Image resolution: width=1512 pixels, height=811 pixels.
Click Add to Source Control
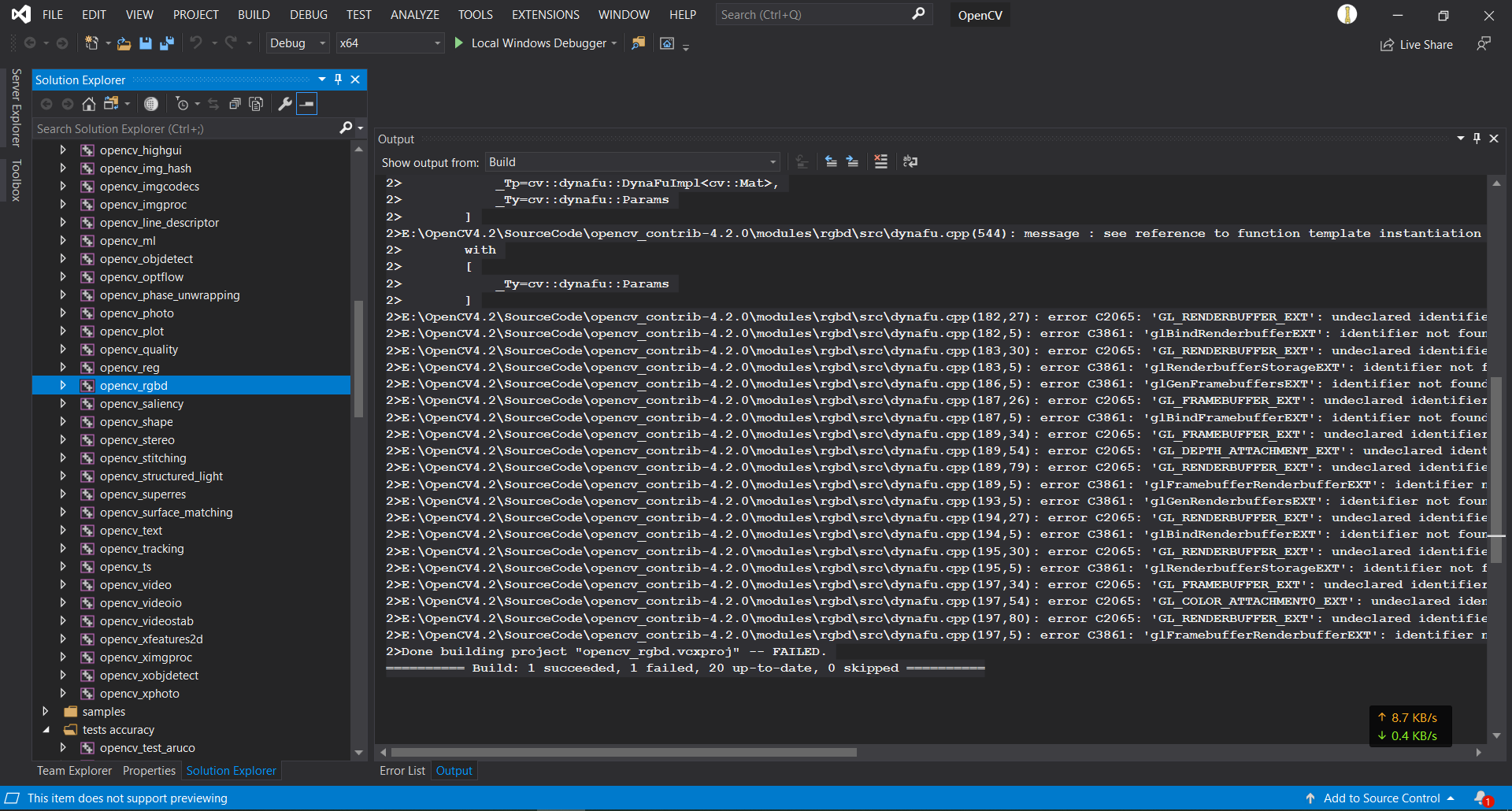click(1381, 798)
